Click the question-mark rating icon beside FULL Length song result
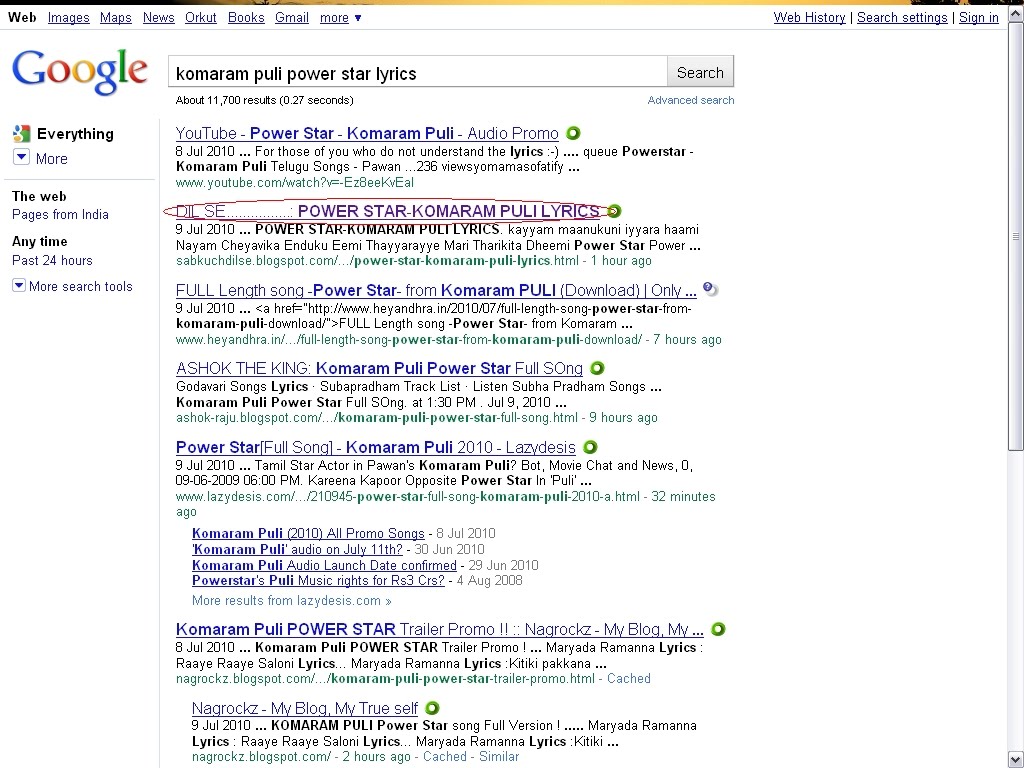This screenshot has width=1024, height=768. coord(710,289)
